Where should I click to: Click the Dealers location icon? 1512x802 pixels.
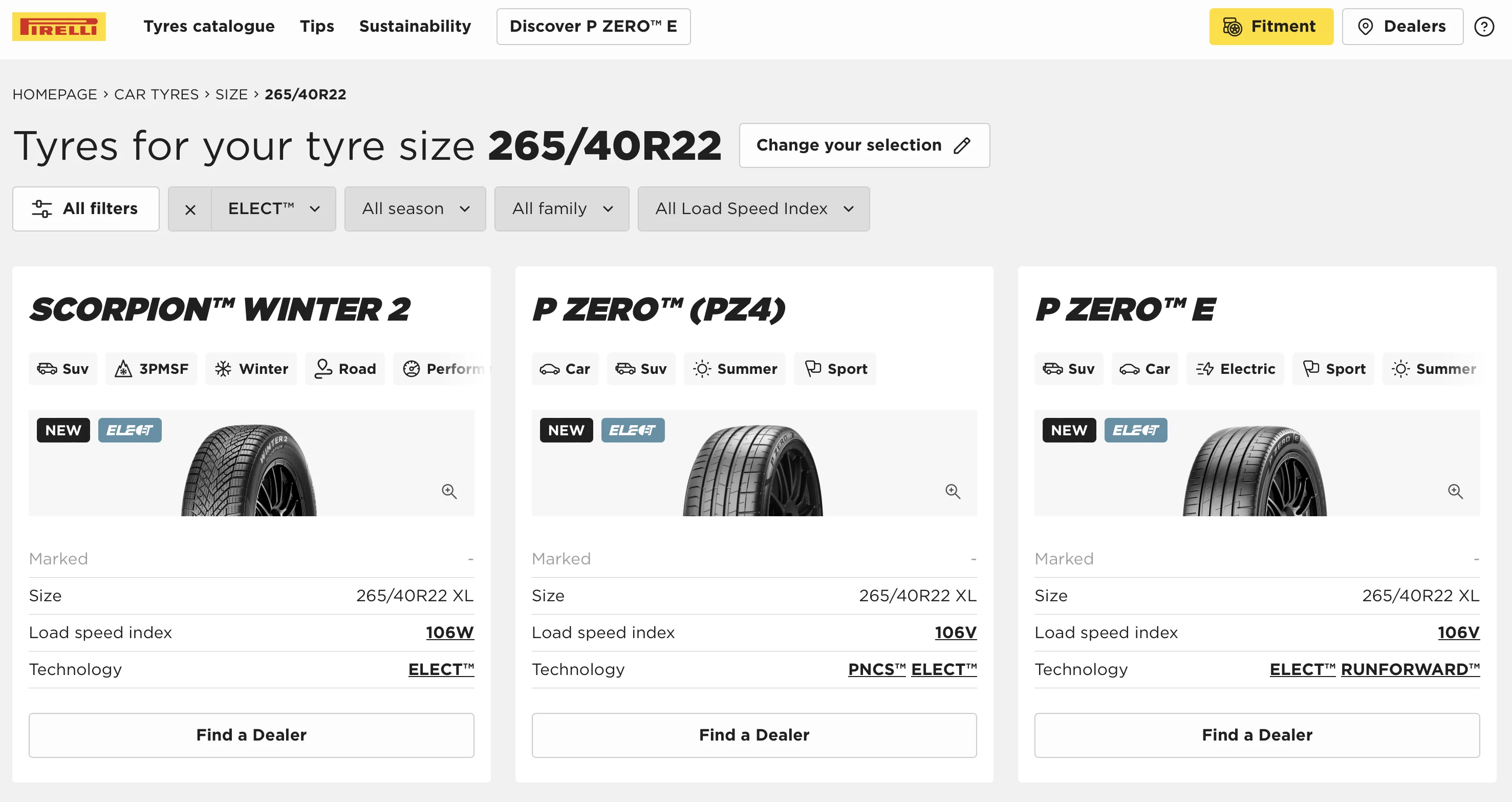[x=1365, y=27]
